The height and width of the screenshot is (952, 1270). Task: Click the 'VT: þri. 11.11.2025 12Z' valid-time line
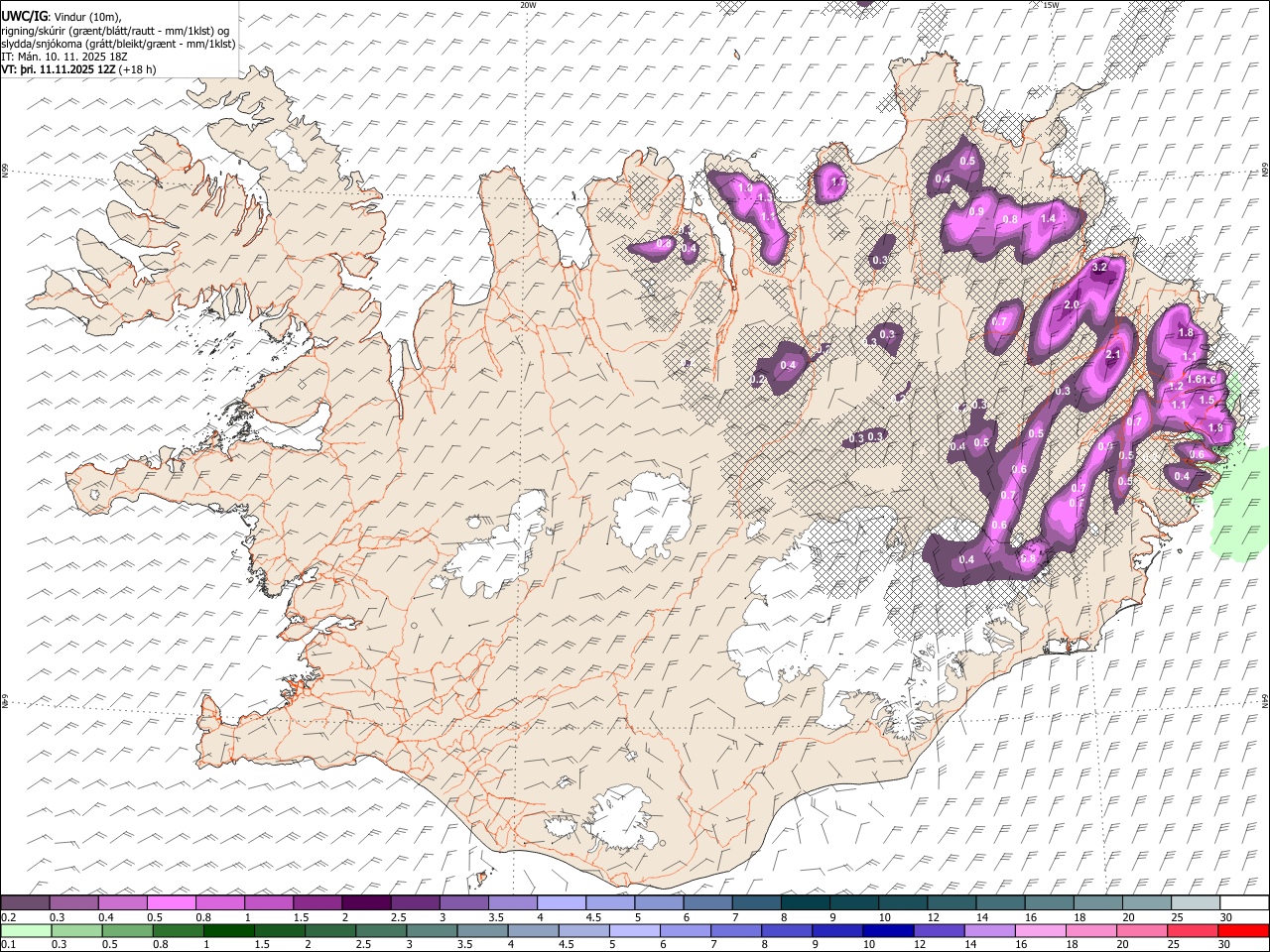78,69
